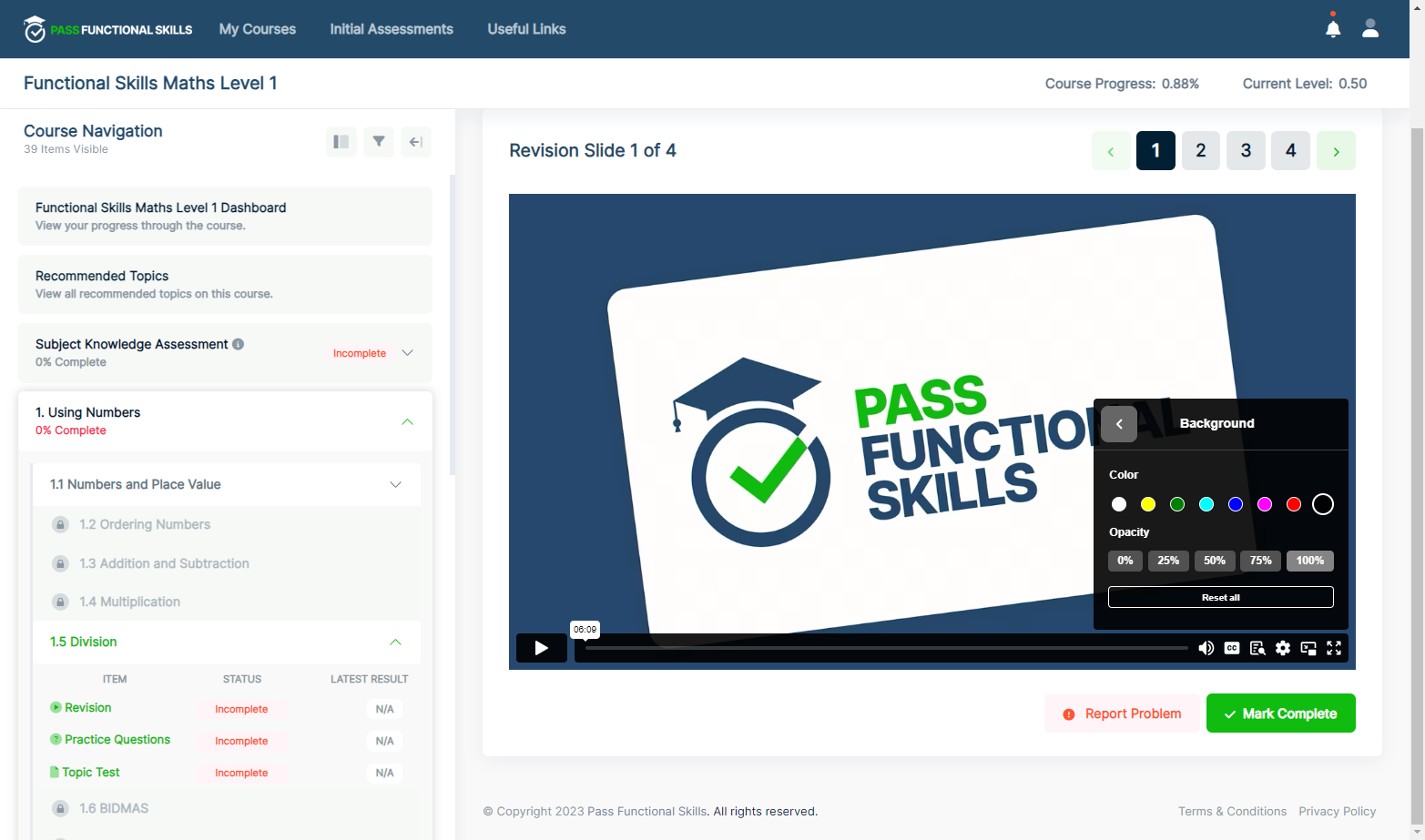This screenshot has height=840, width=1425.
Task: Toggle the sidebar layout icon in Course Navigation
Action: (x=341, y=142)
